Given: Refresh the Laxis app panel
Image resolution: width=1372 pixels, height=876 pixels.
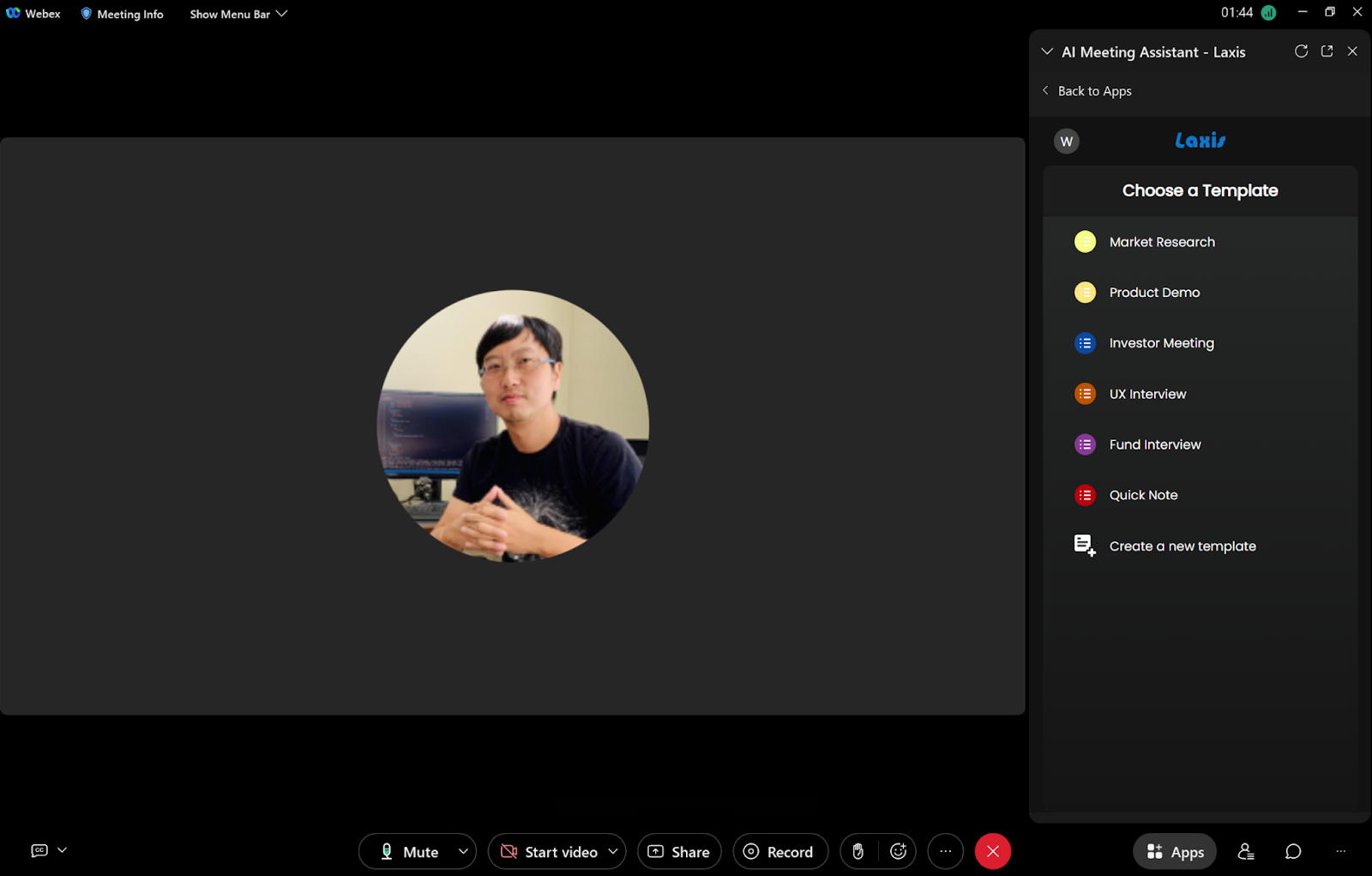Looking at the screenshot, I should pyautogui.click(x=1301, y=51).
